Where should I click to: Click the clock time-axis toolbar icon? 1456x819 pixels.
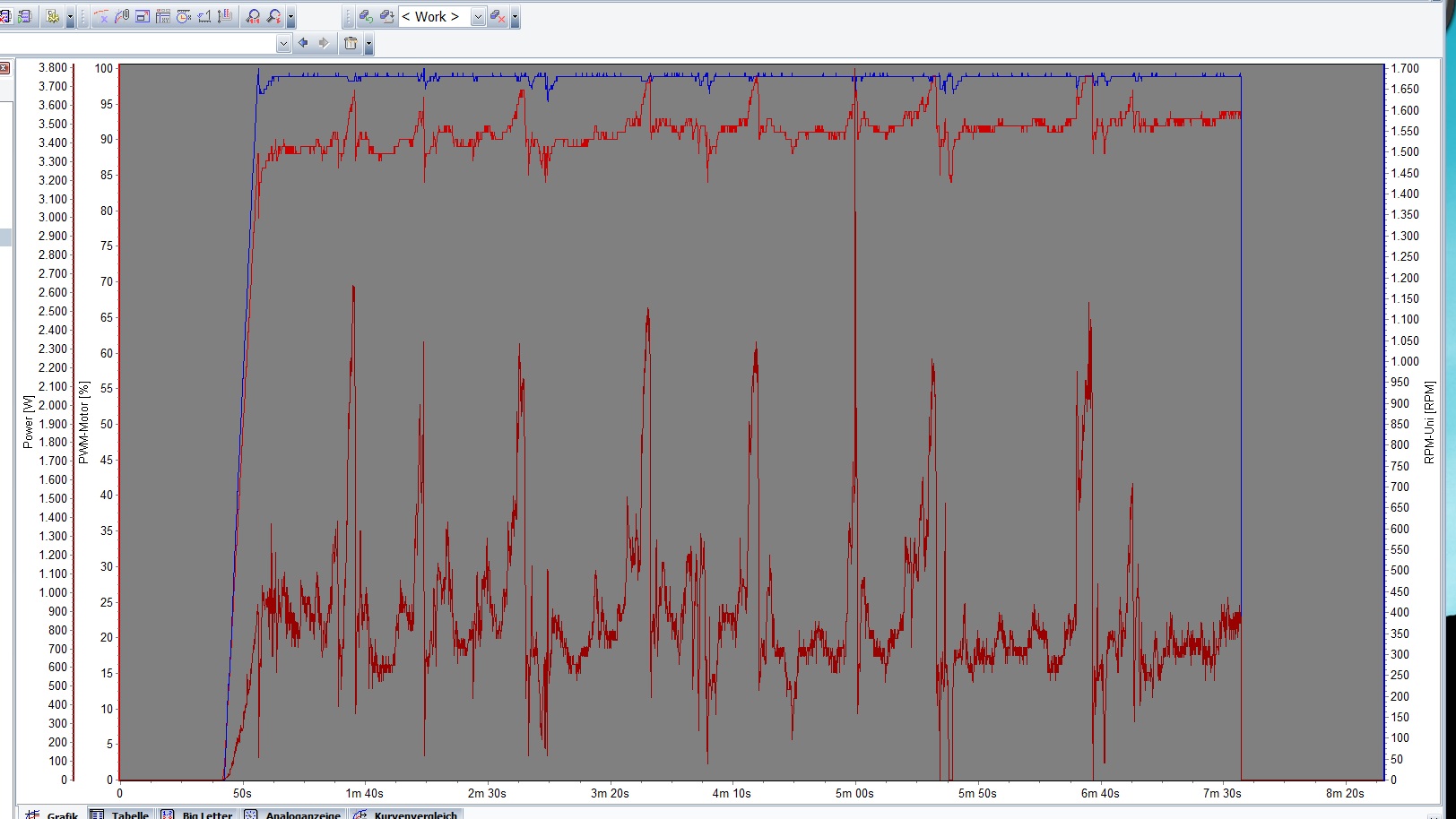tap(183, 16)
